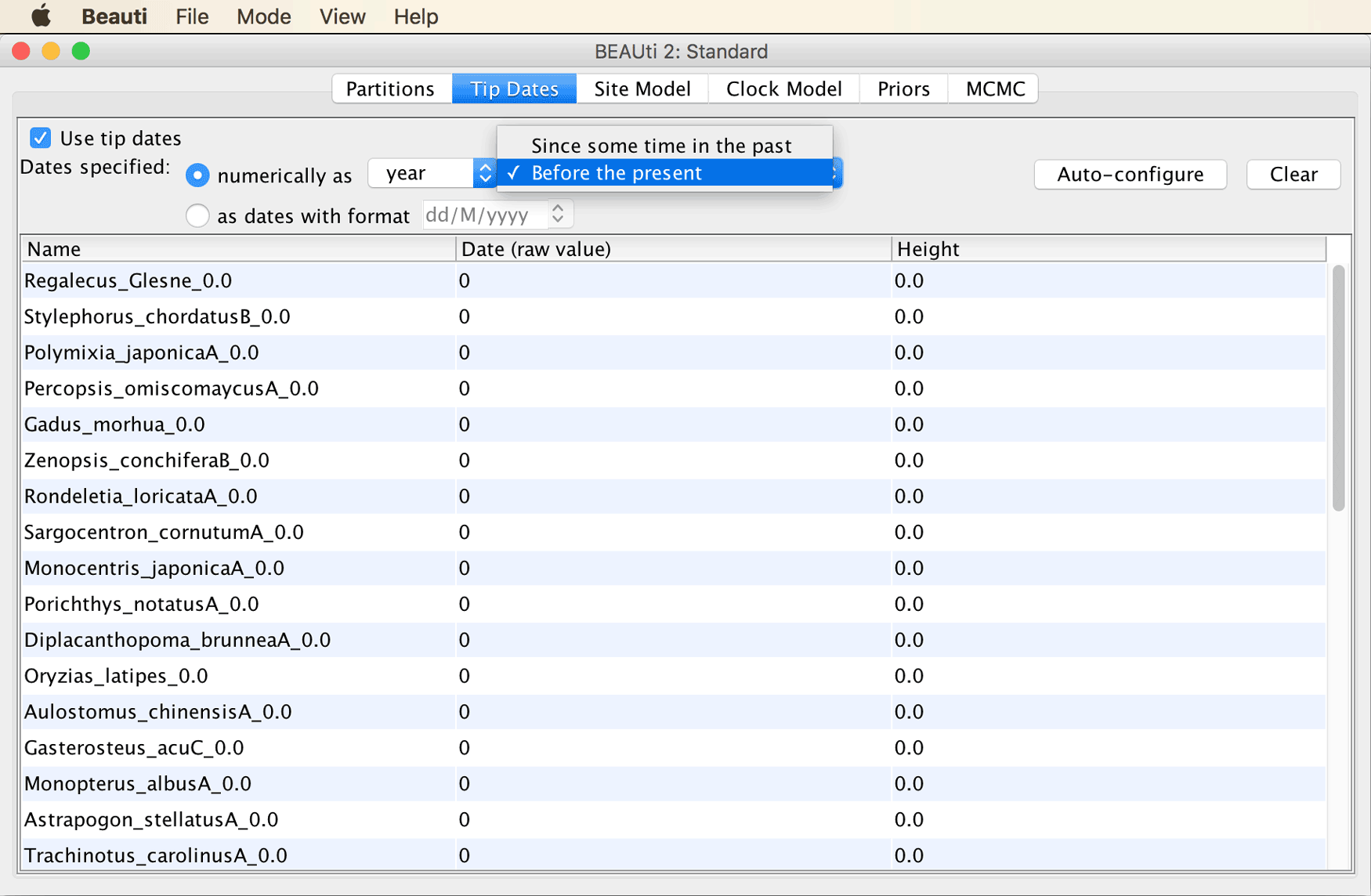Select row Aulostomus_chinensisA_0.0
The image size is (1371, 896).
pos(674,712)
